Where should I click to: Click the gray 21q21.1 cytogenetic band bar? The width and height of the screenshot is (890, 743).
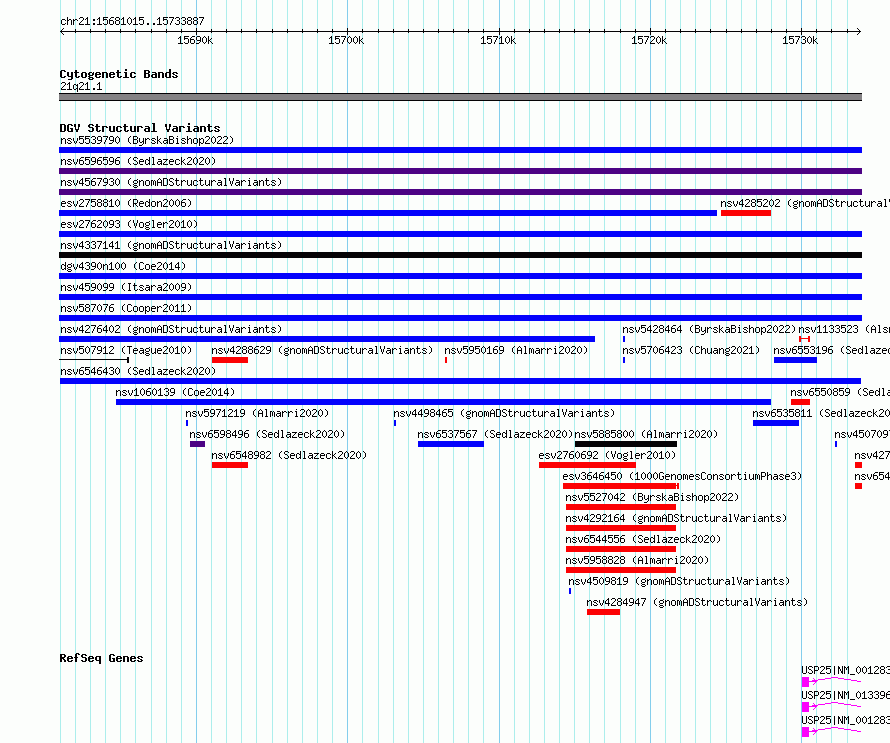coord(460,97)
